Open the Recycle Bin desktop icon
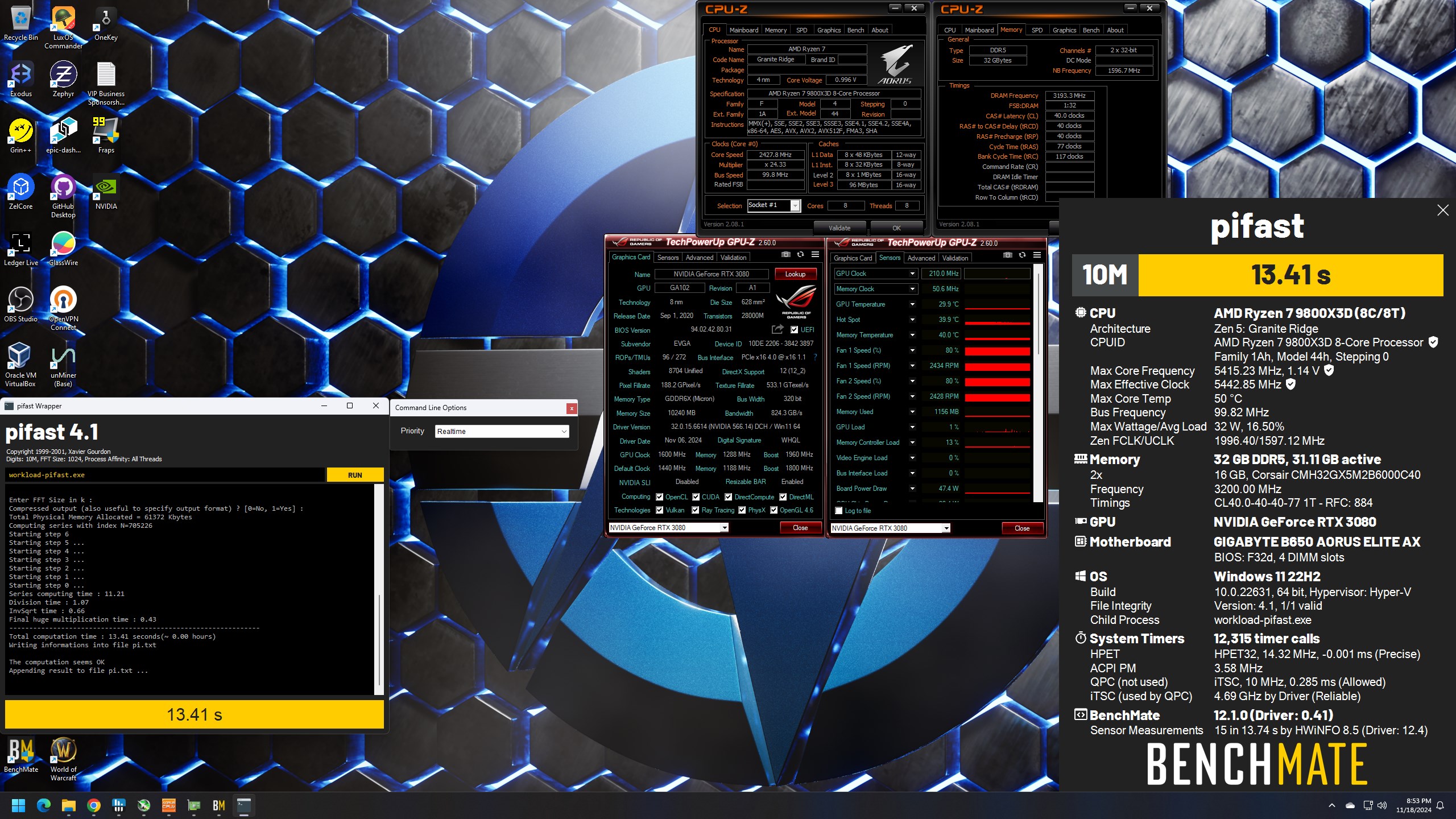The height and width of the screenshot is (819, 1456). (21, 24)
